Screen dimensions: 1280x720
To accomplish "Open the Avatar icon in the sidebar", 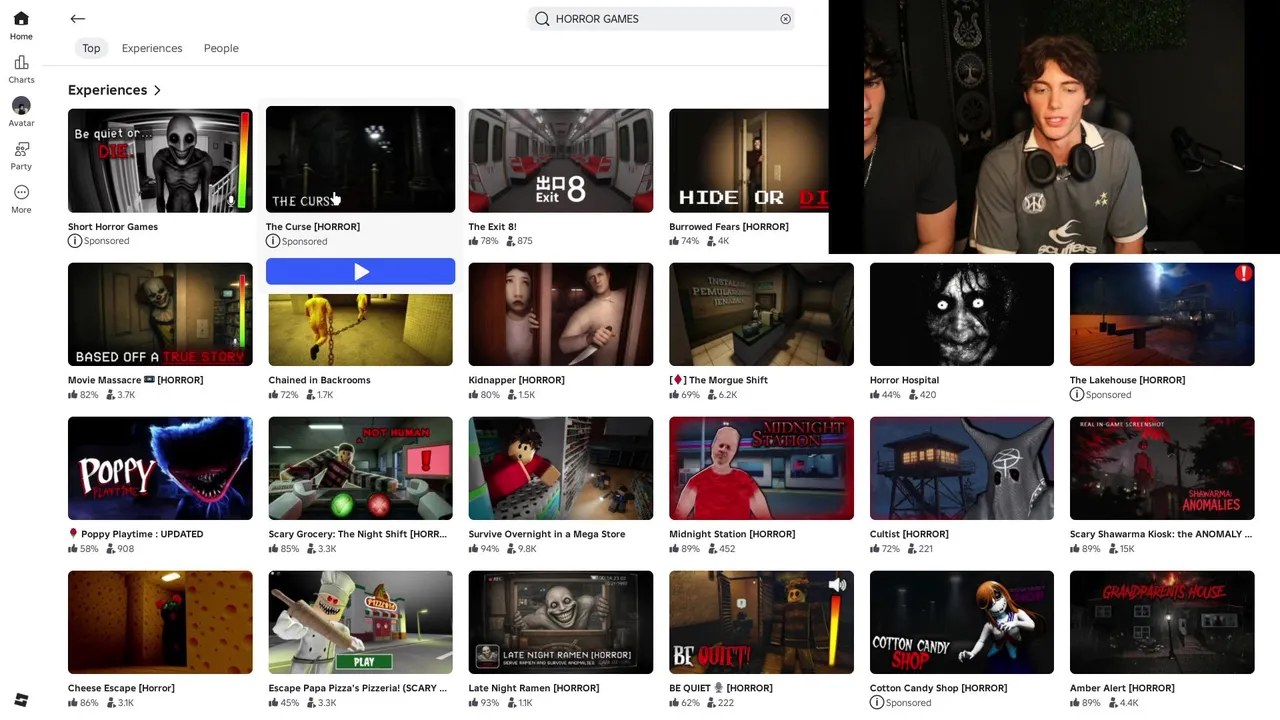I will click(21, 106).
